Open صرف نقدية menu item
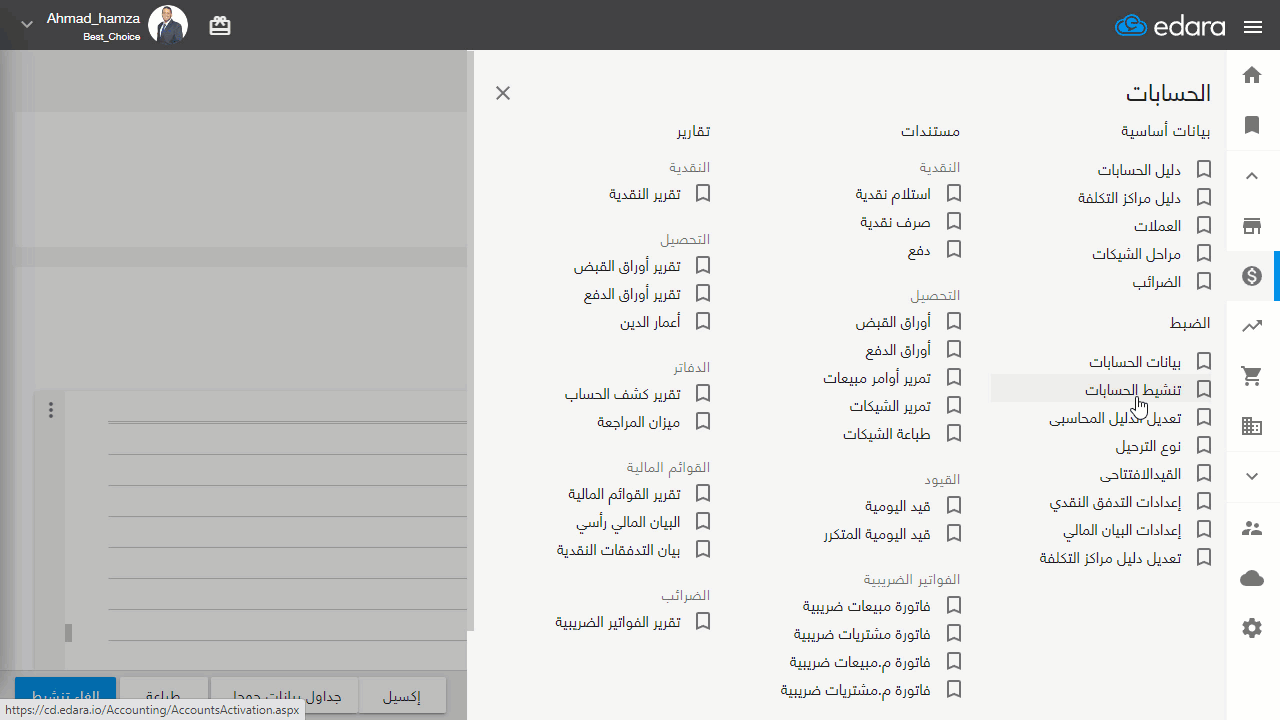The width and height of the screenshot is (1280, 720). click(x=896, y=222)
